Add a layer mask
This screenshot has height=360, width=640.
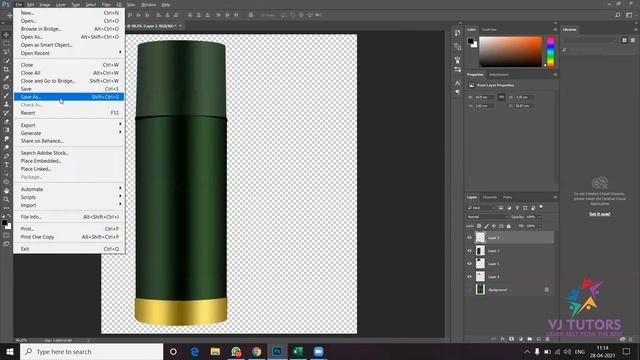click(x=511, y=339)
